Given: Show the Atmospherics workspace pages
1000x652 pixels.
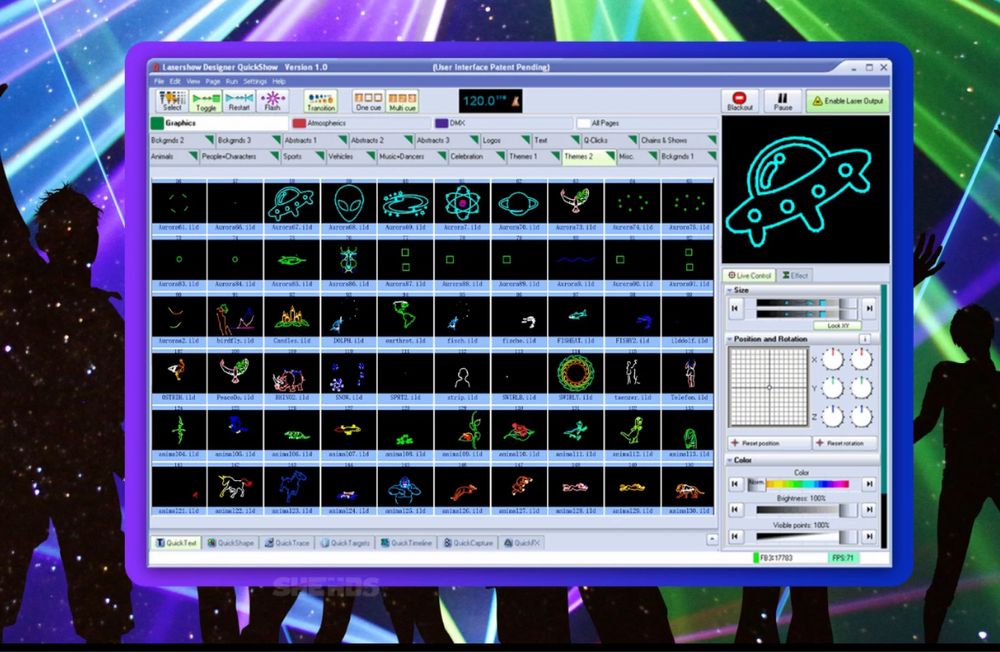Looking at the screenshot, I should (x=361, y=123).
